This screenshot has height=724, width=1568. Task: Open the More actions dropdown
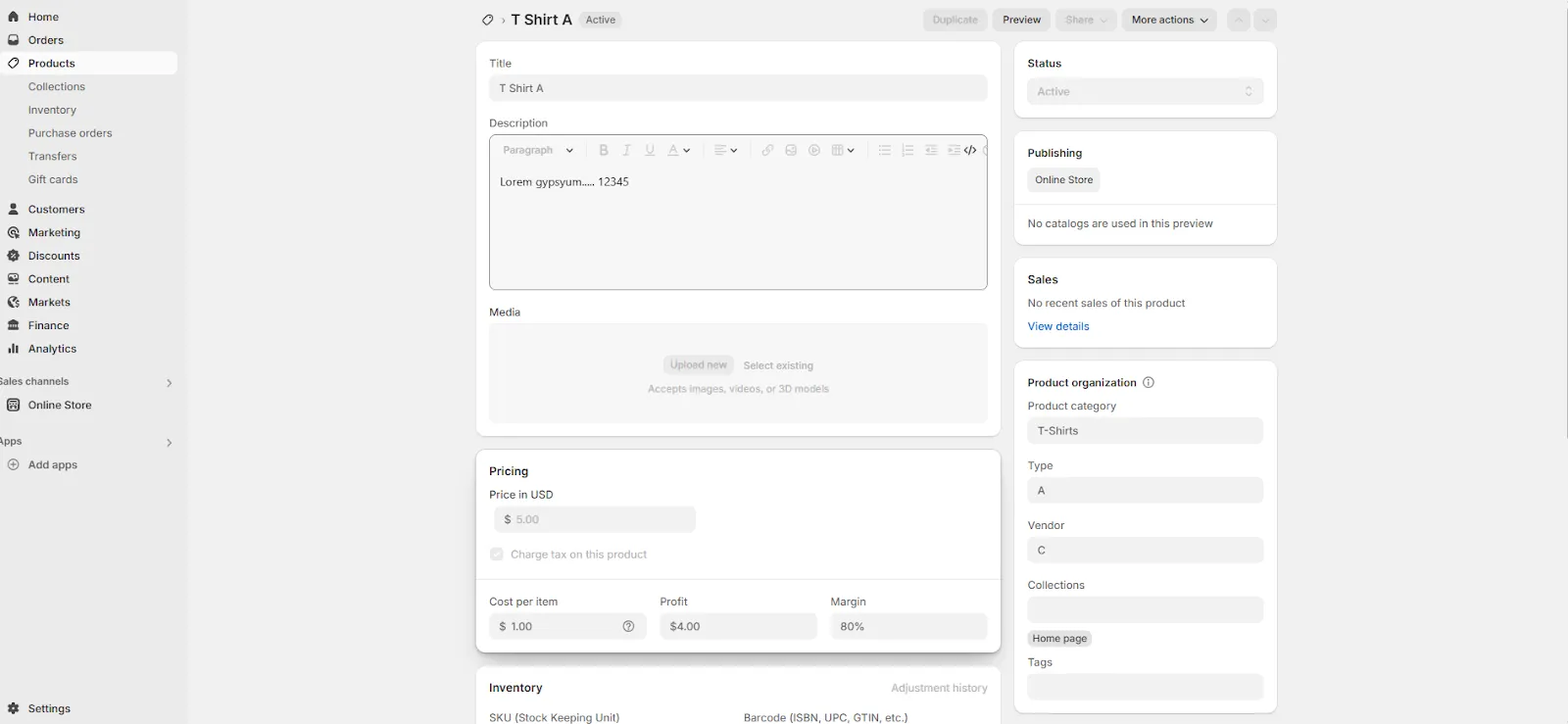click(1169, 20)
